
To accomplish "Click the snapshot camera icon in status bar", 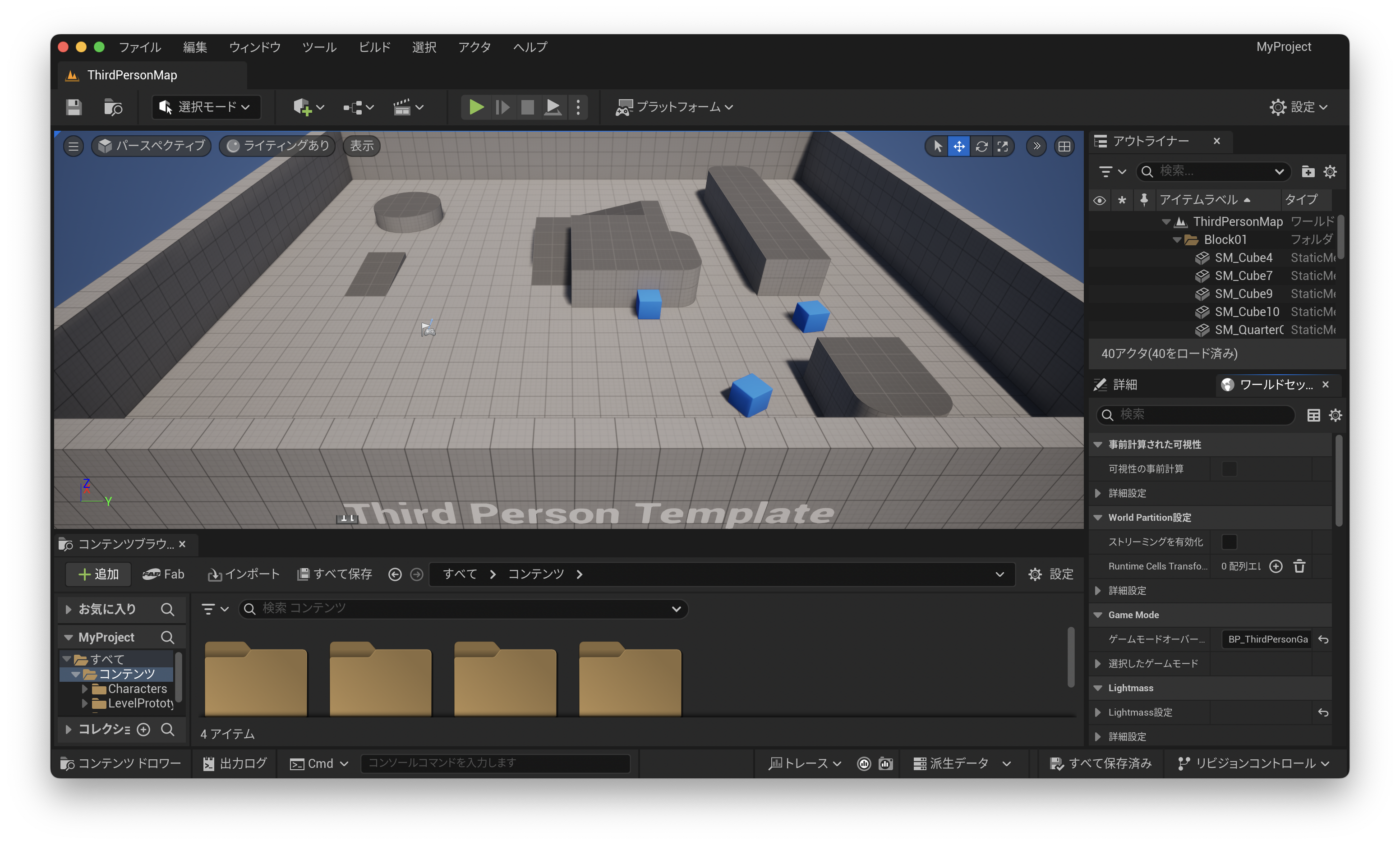I will click(x=886, y=764).
